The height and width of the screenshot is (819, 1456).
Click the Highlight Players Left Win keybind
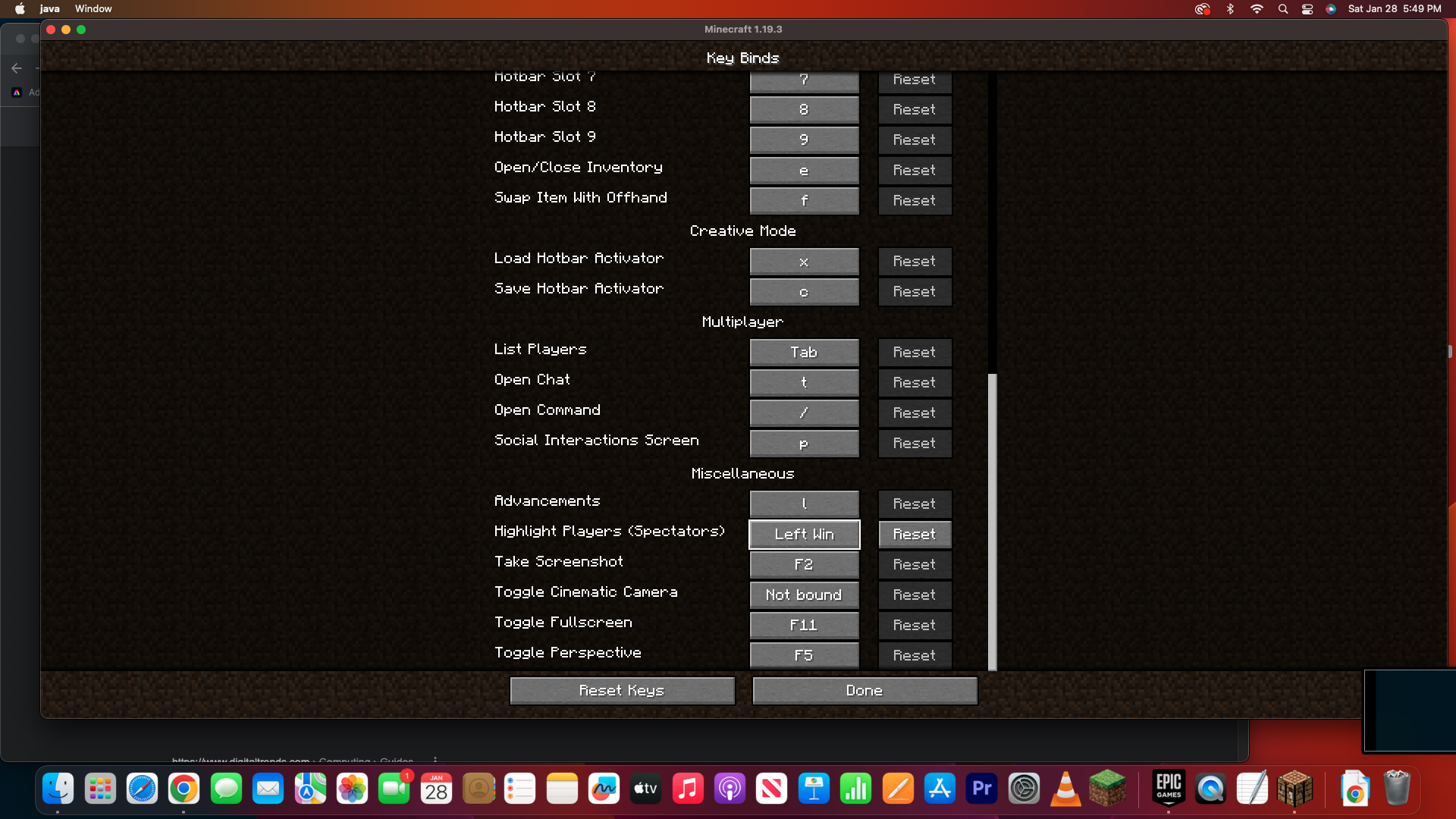tap(804, 534)
